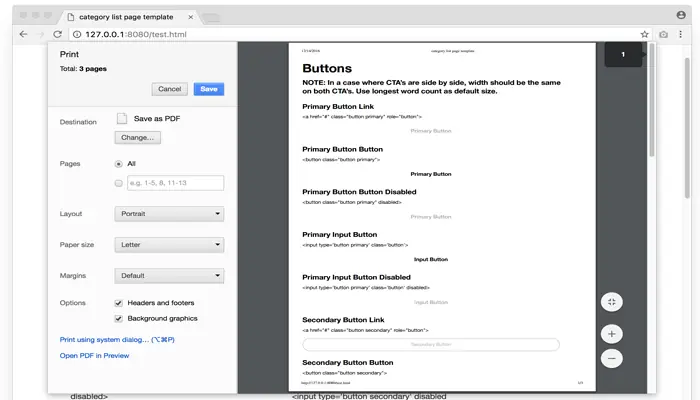Open the Chrome three-dot menu
This screenshot has width=700, height=400.
tap(680, 34)
